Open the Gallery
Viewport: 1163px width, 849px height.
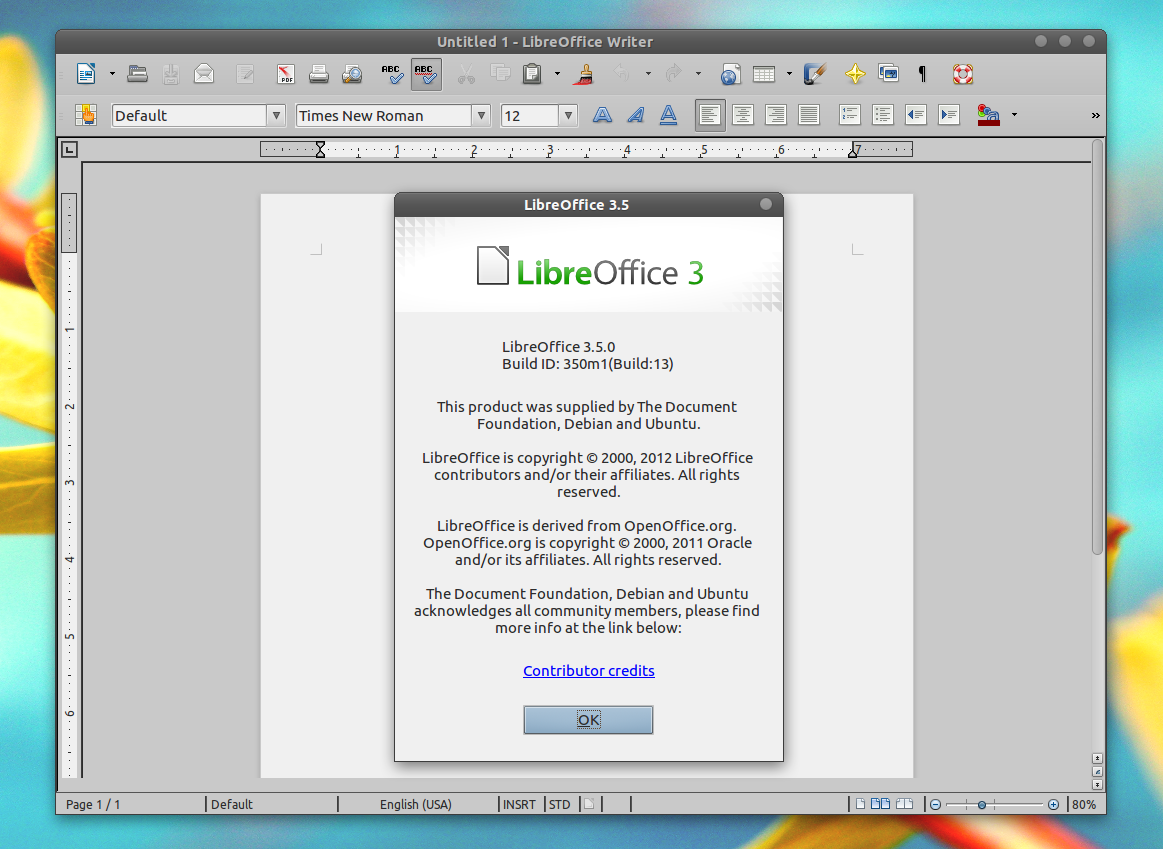click(888, 73)
